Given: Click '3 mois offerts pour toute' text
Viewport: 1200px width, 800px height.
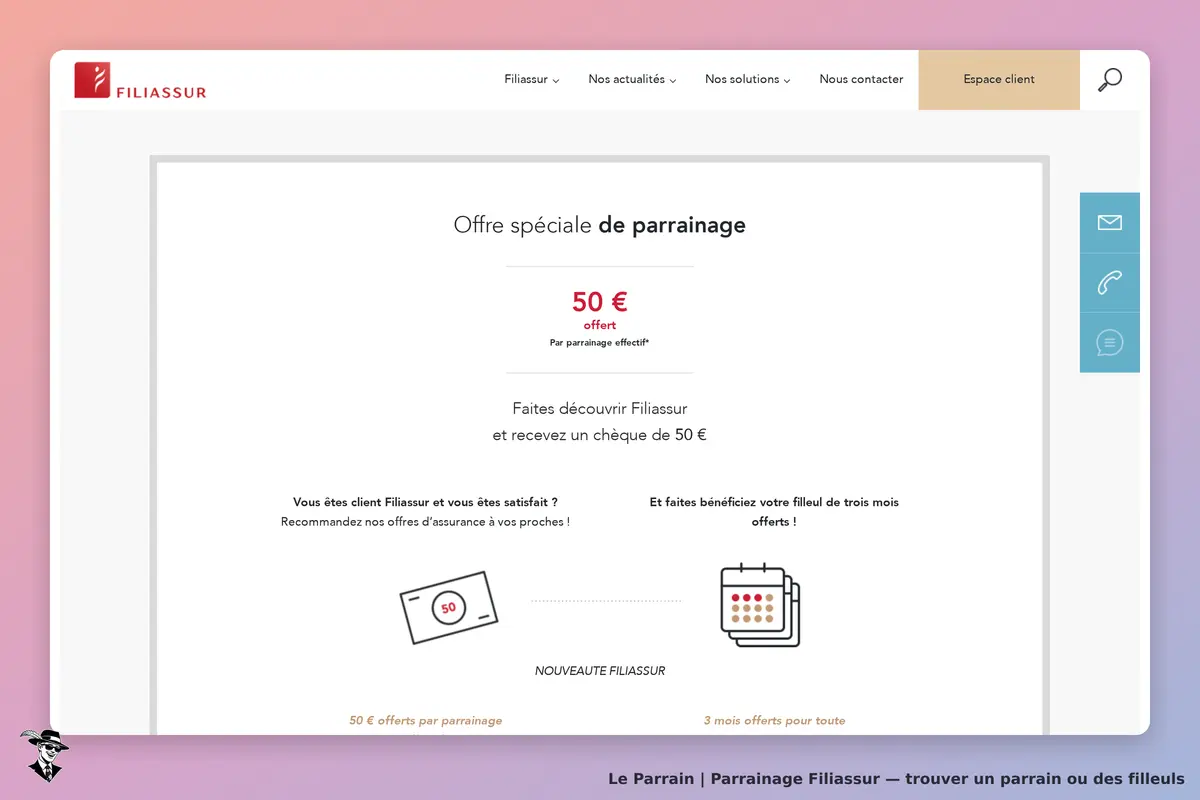Looking at the screenshot, I should tap(774, 720).
